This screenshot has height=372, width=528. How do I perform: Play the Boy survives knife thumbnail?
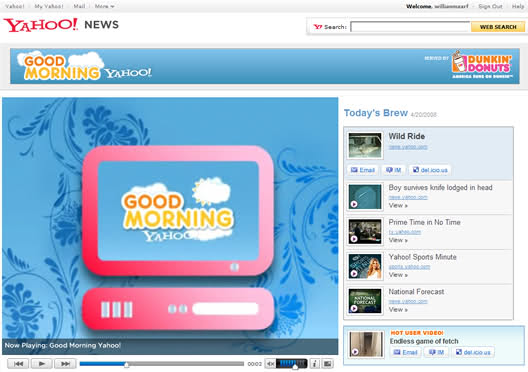(365, 197)
